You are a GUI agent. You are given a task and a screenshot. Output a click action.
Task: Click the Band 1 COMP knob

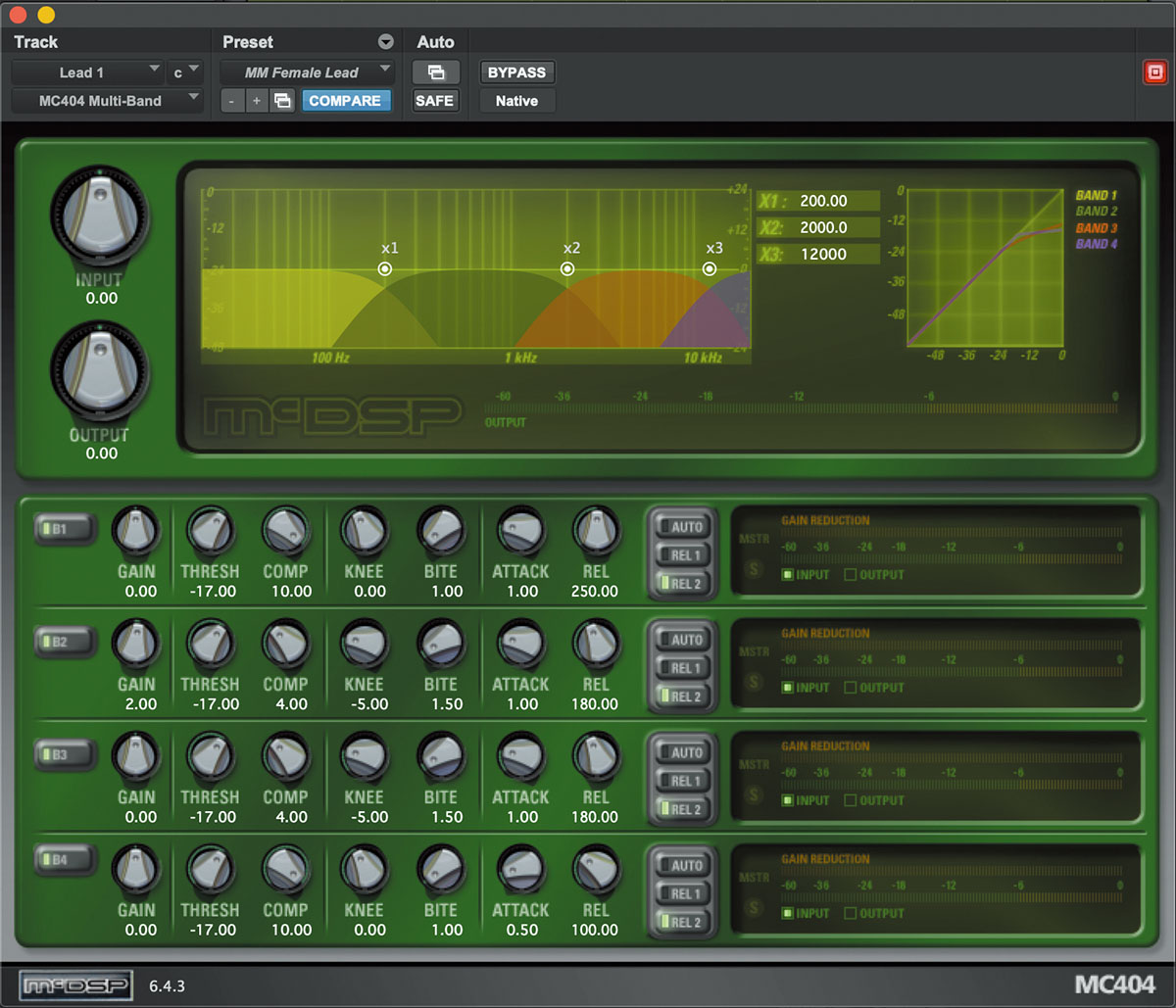pos(285,530)
